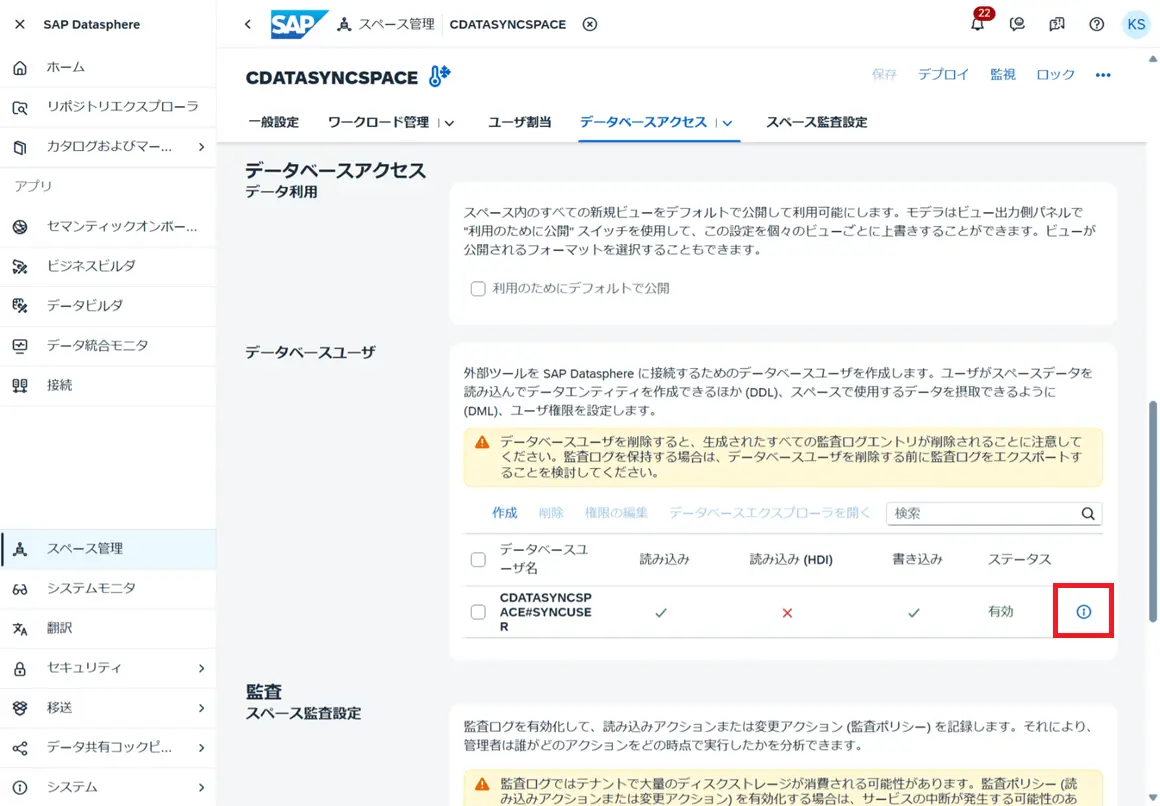Click the 保存 button

click(x=884, y=75)
